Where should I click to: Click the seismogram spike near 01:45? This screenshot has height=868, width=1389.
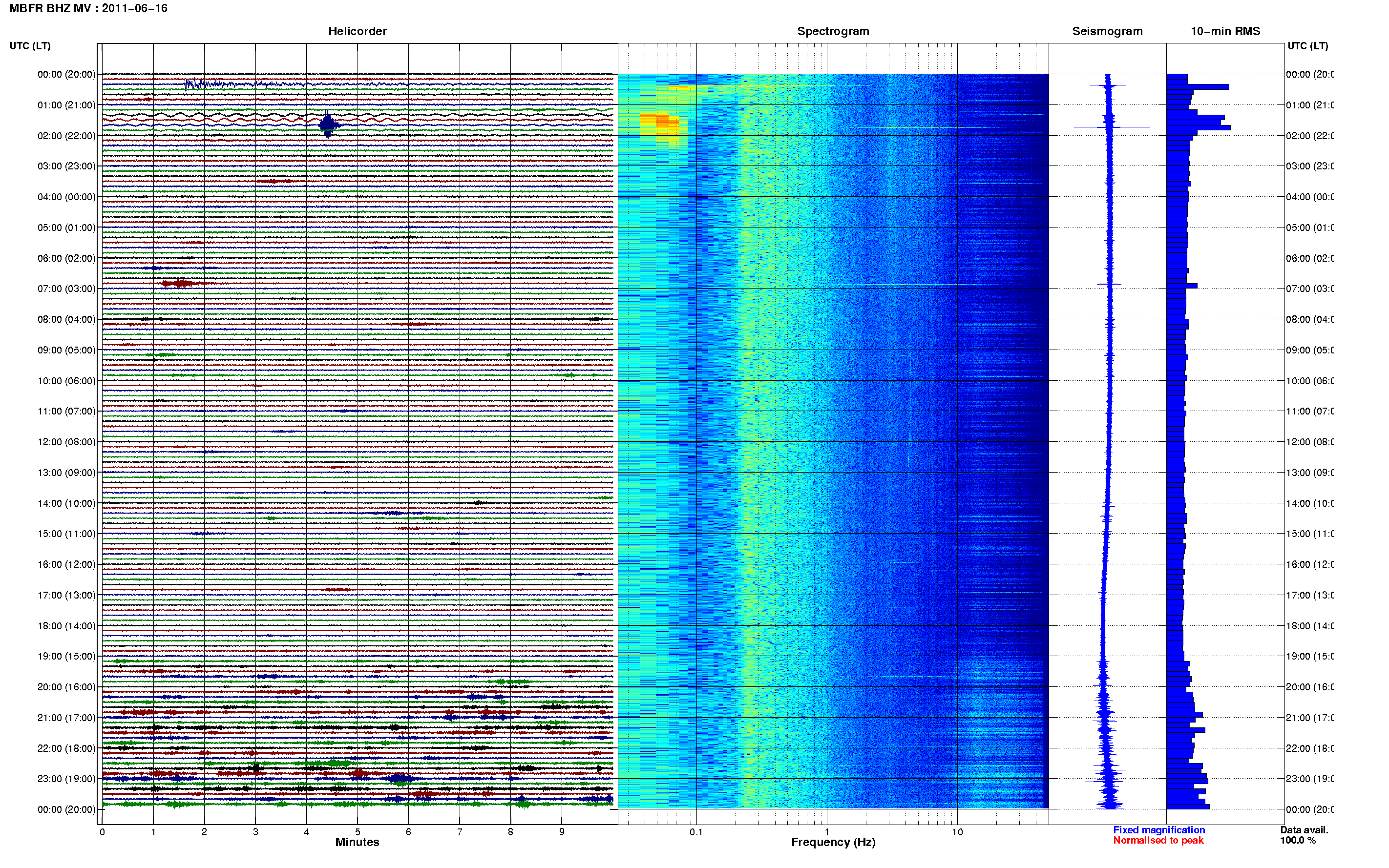click(x=1111, y=127)
